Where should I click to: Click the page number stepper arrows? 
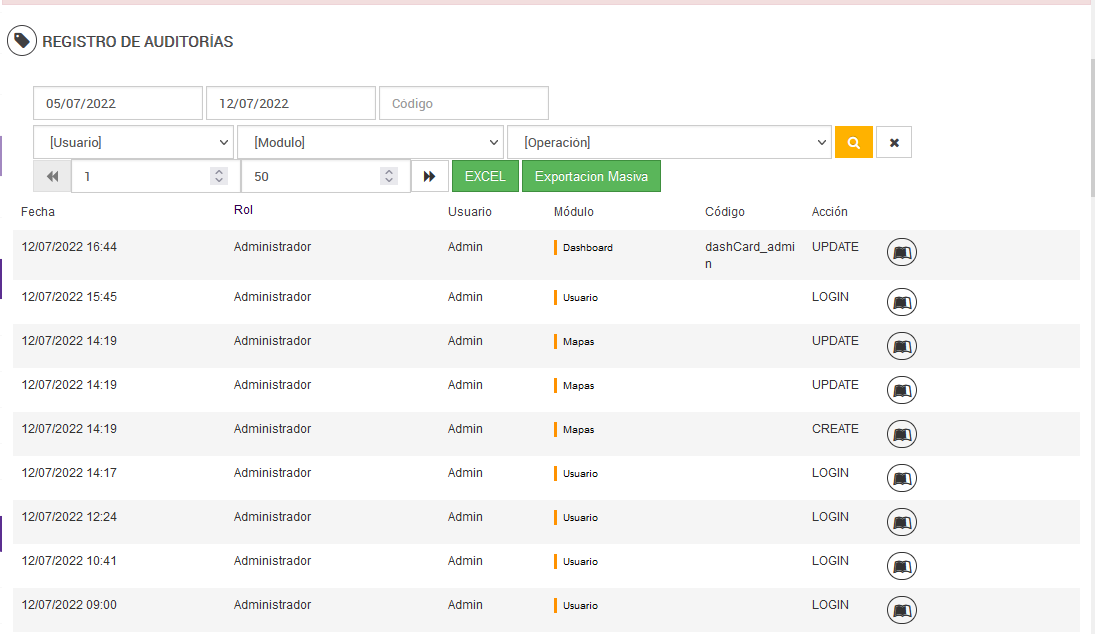(x=219, y=176)
